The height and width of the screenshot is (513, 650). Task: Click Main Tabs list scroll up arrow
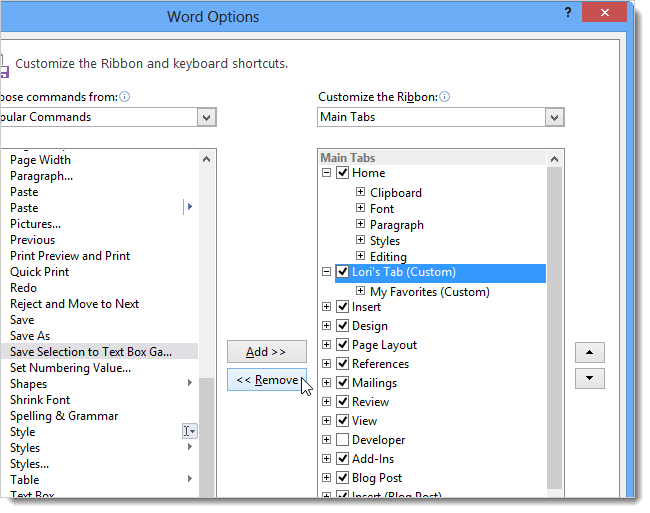tap(554, 159)
